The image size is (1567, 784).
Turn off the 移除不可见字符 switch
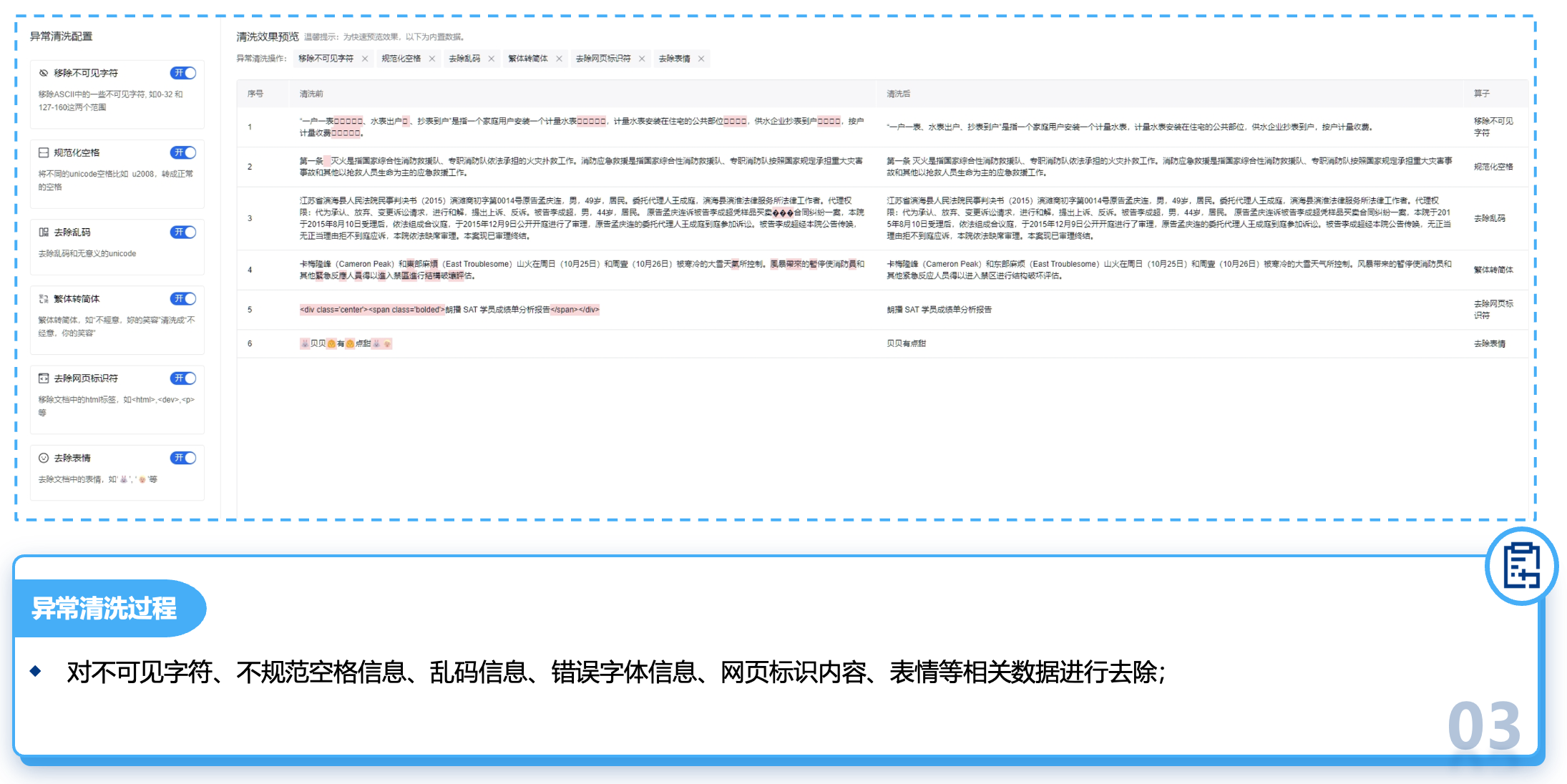click(183, 73)
